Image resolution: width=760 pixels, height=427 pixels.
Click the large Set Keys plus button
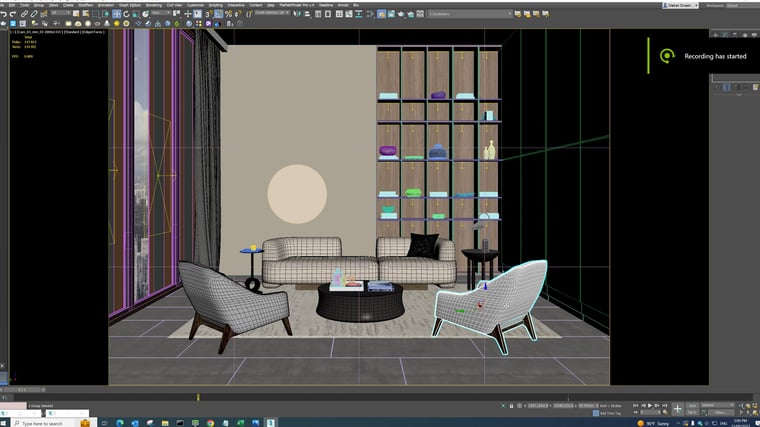pyautogui.click(x=678, y=409)
